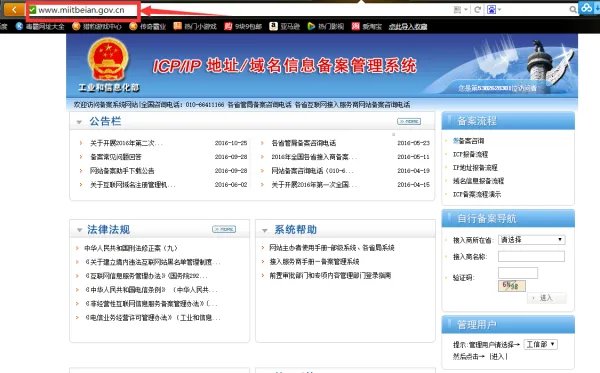The width and height of the screenshot is (600, 373).
Task: Open the 热门影视 bookmark
Action: [x=326, y=26]
